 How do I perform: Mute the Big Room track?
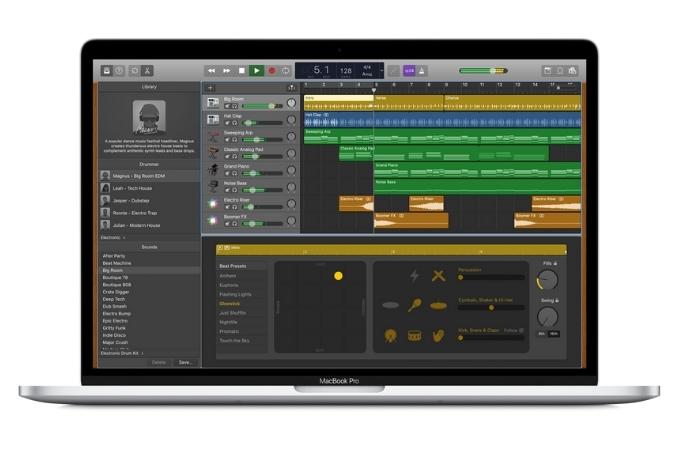227,106
